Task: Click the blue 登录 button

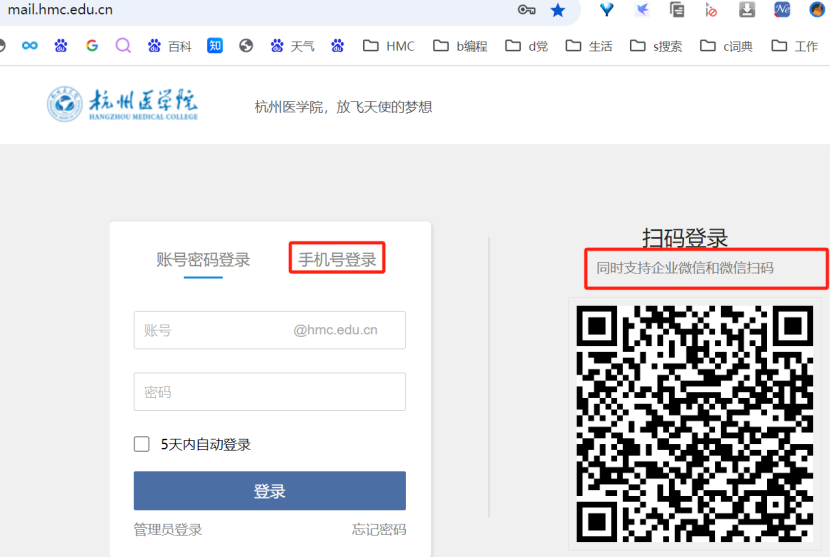Action: pyautogui.click(x=270, y=491)
